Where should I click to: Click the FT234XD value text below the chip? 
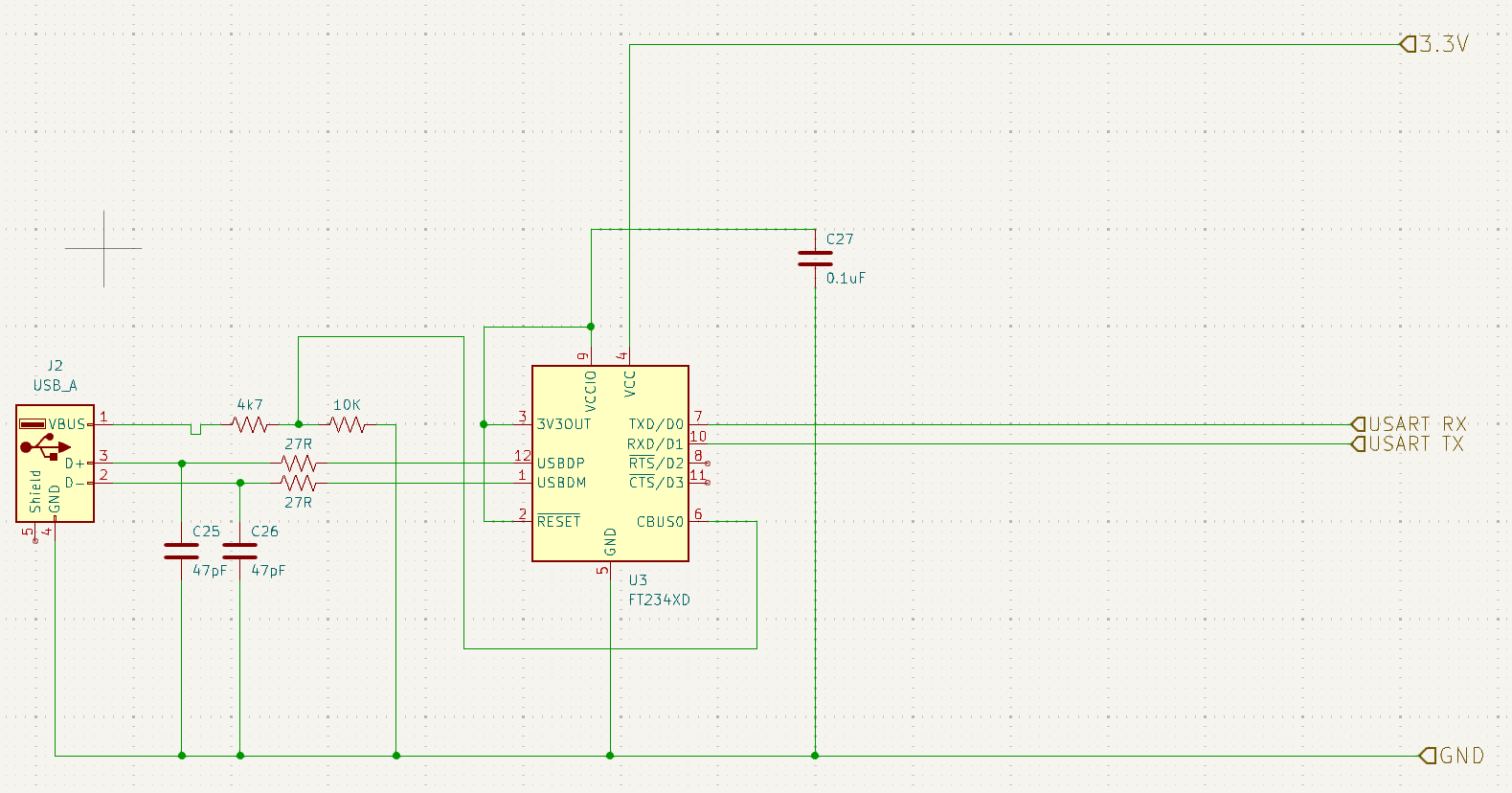[659, 600]
